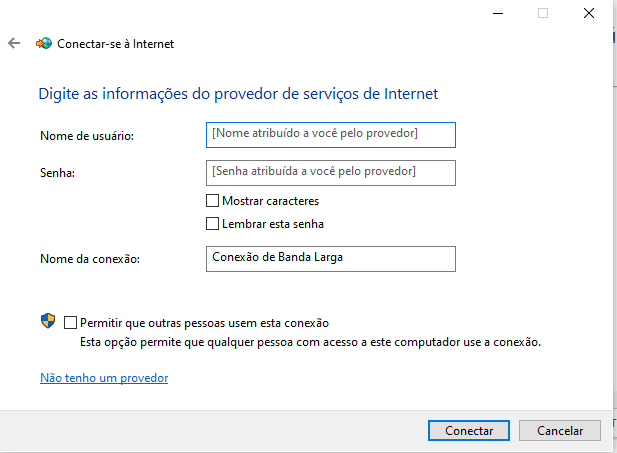Click inside the Senha password field
The height and width of the screenshot is (453, 617).
tap(331, 173)
